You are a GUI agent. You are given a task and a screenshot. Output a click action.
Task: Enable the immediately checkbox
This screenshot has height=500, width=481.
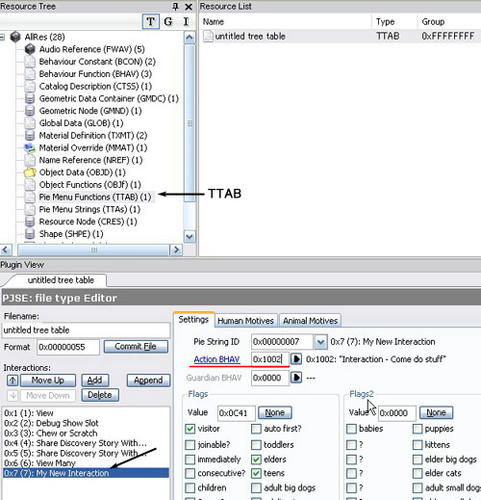coord(190,459)
